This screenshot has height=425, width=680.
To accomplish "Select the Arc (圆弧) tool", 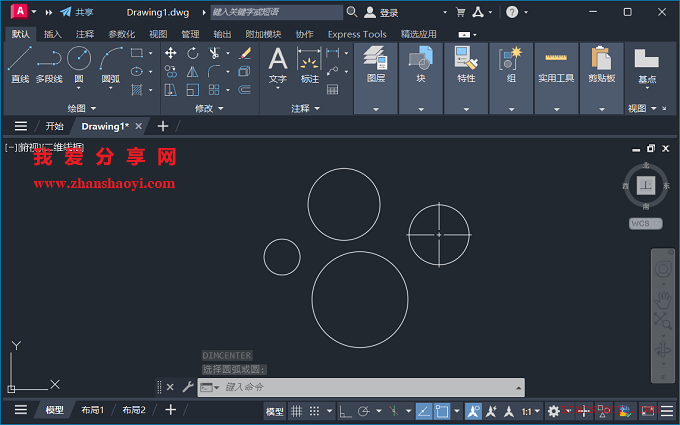I will click(111, 64).
